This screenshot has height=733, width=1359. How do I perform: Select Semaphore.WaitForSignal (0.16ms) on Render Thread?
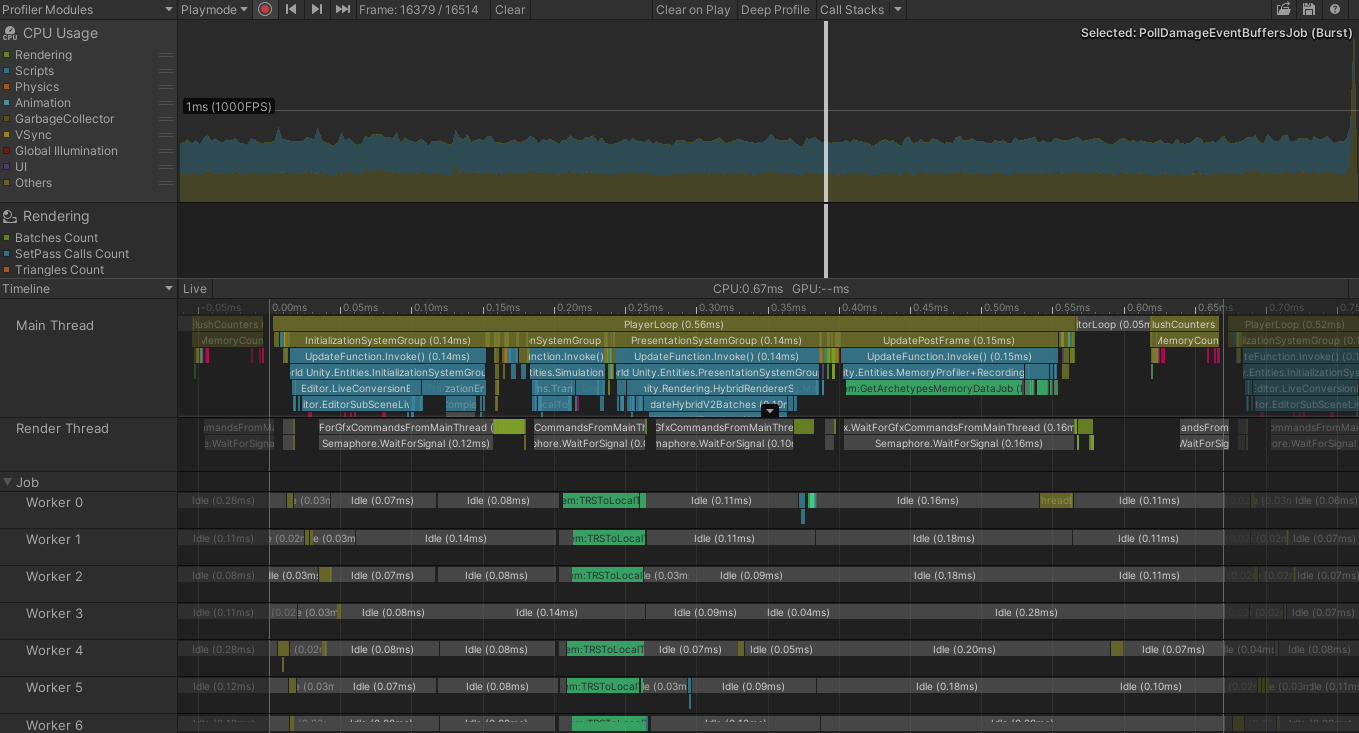pos(958,443)
